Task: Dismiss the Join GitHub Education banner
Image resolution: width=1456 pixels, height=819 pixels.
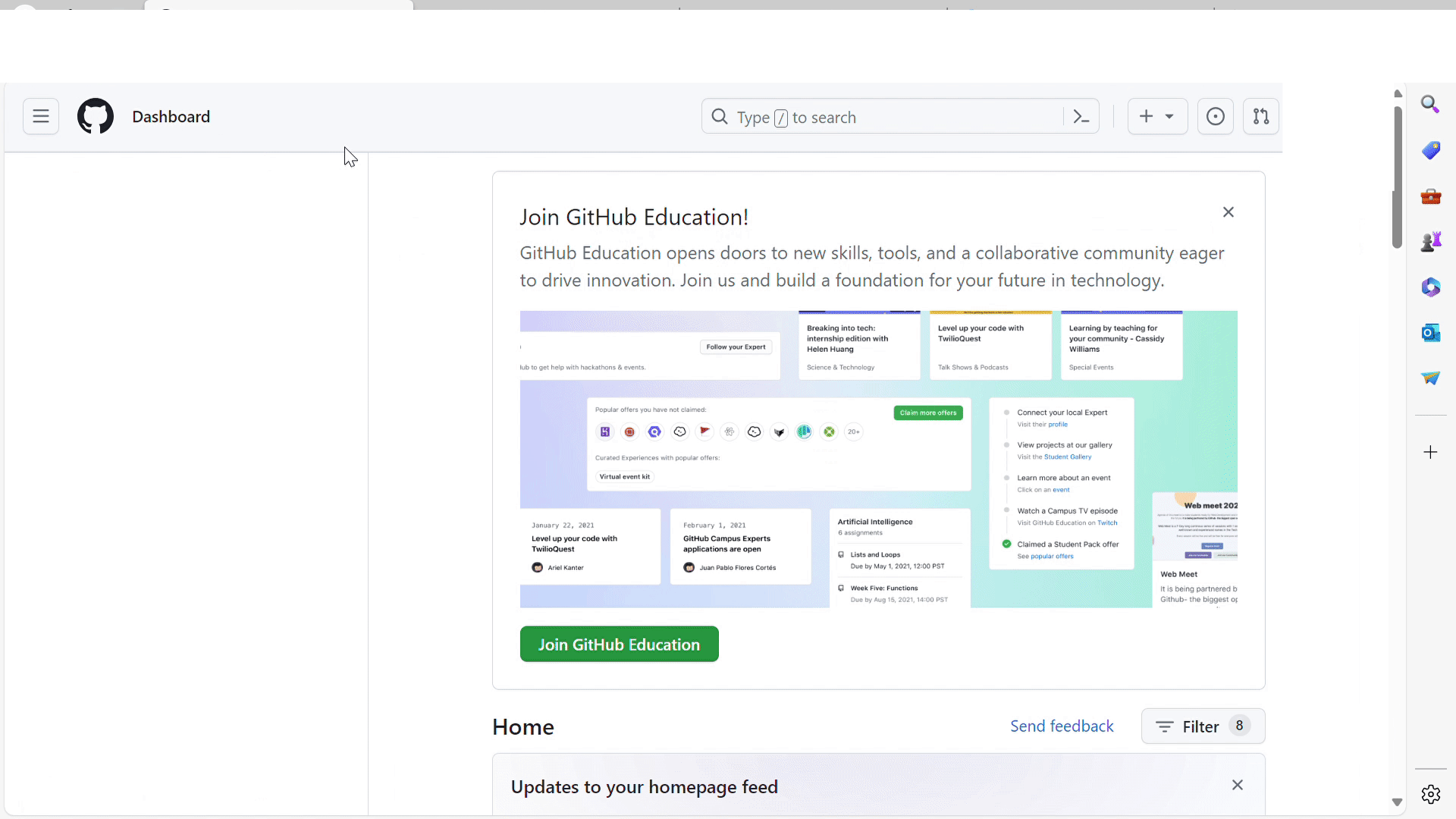Action: pos(1228,212)
